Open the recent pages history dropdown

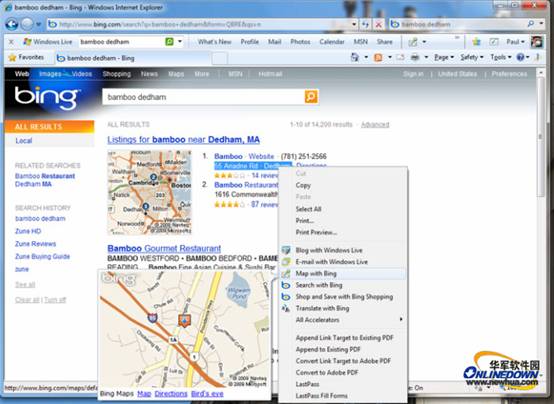39,25
